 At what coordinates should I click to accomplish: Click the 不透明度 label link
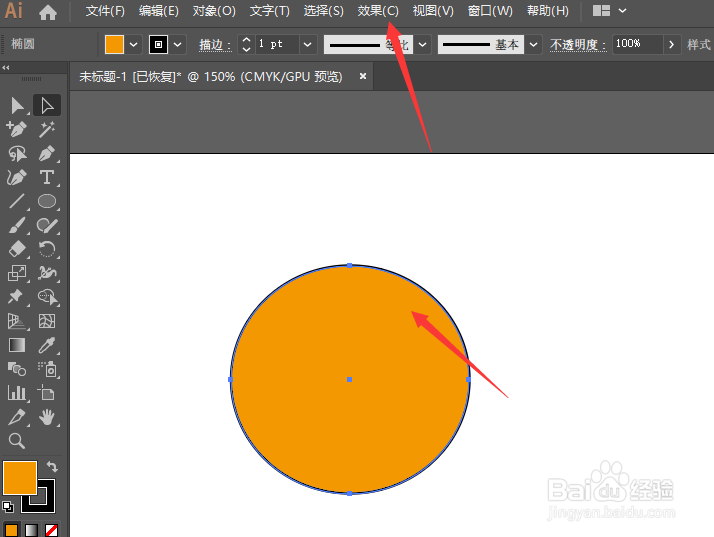click(x=578, y=45)
